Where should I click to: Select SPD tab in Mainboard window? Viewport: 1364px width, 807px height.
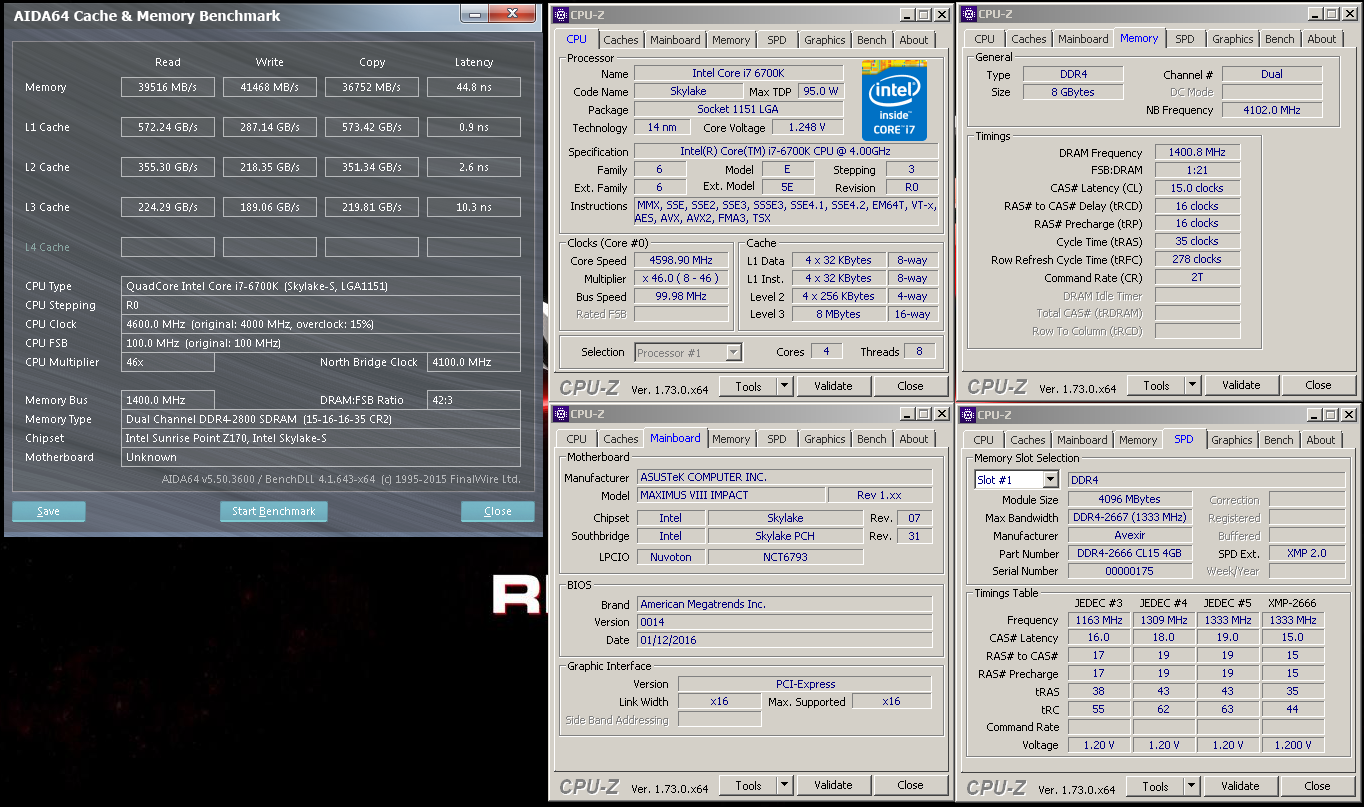(777, 439)
